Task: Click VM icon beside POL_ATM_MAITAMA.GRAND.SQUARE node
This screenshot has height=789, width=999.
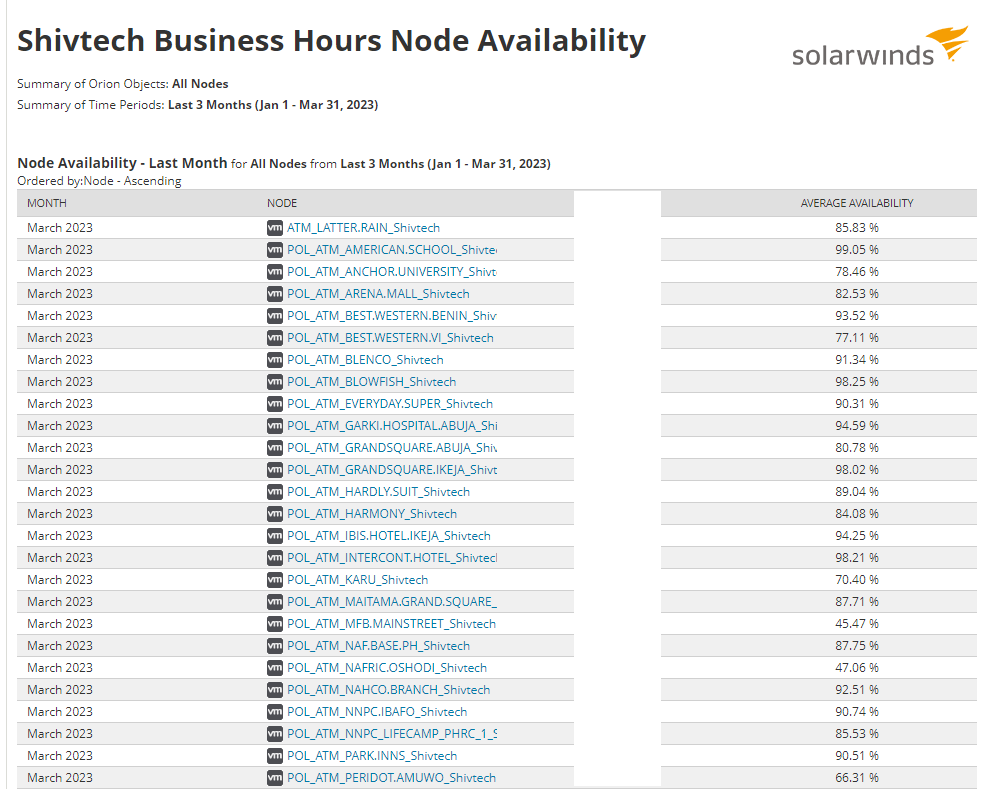Action: (275, 602)
